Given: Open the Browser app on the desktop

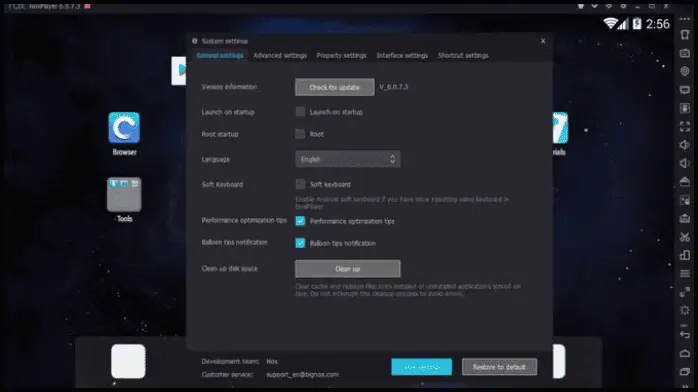Looking at the screenshot, I should [x=124, y=128].
